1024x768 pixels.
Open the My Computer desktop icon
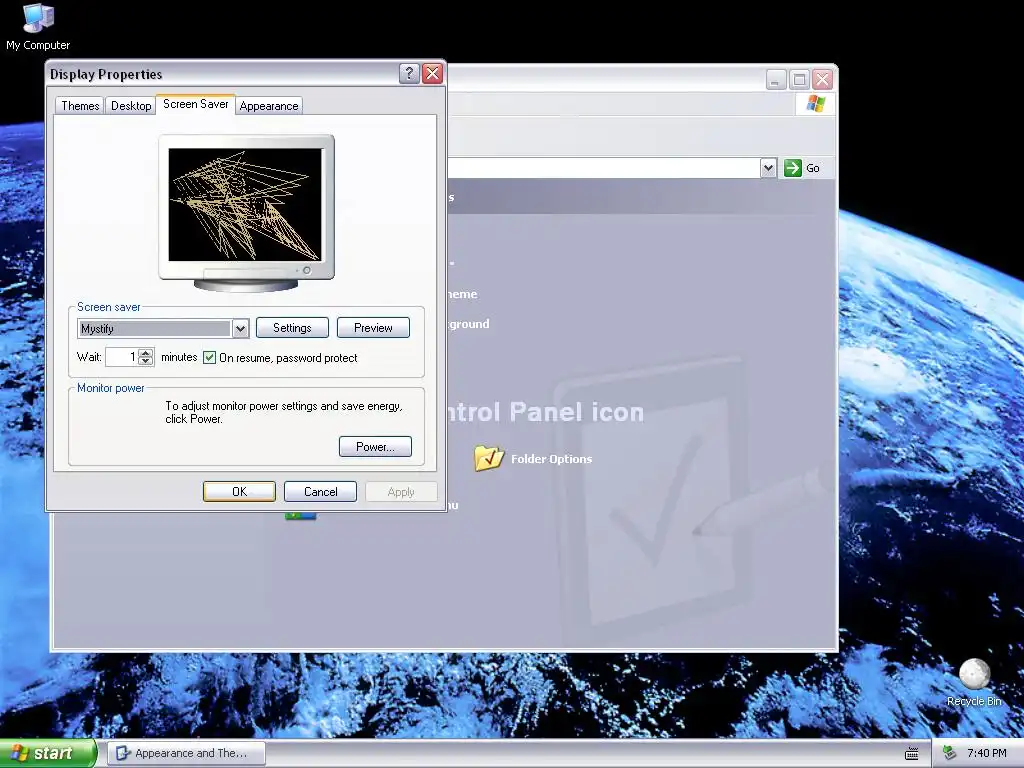[38, 26]
